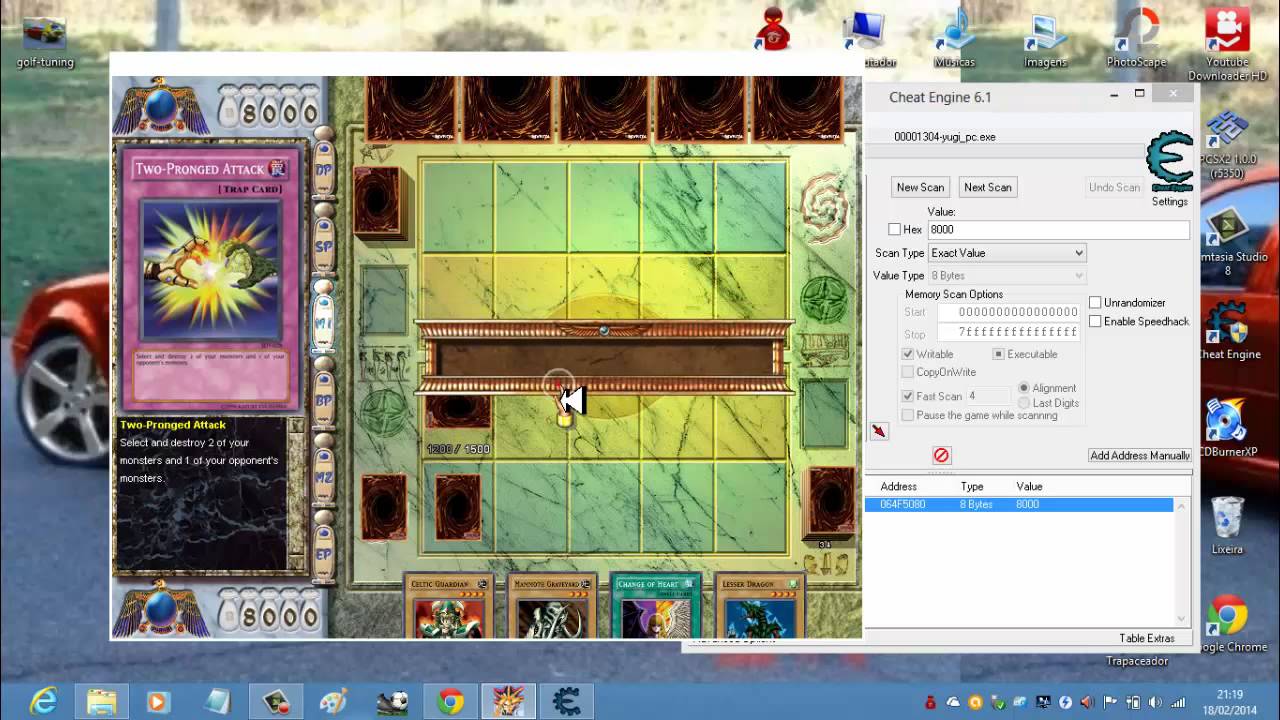The image size is (1280, 720).
Task: Open the Scan Type dropdown
Action: click(x=1007, y=253)
